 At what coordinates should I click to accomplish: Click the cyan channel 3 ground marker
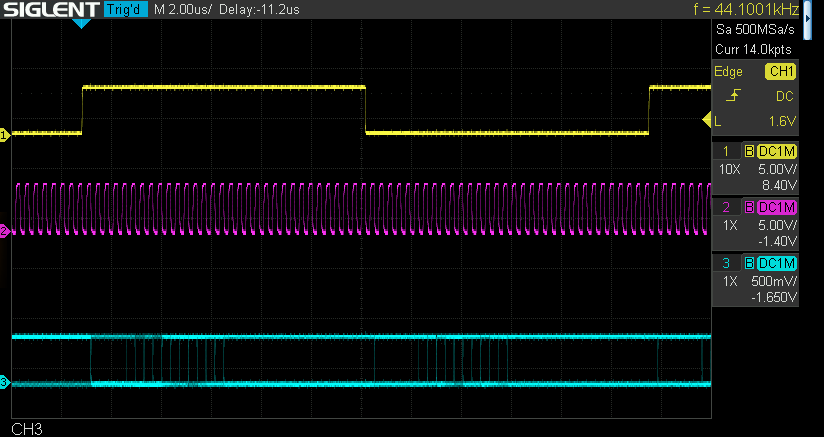pyautogui.click(x=4, y=382)
